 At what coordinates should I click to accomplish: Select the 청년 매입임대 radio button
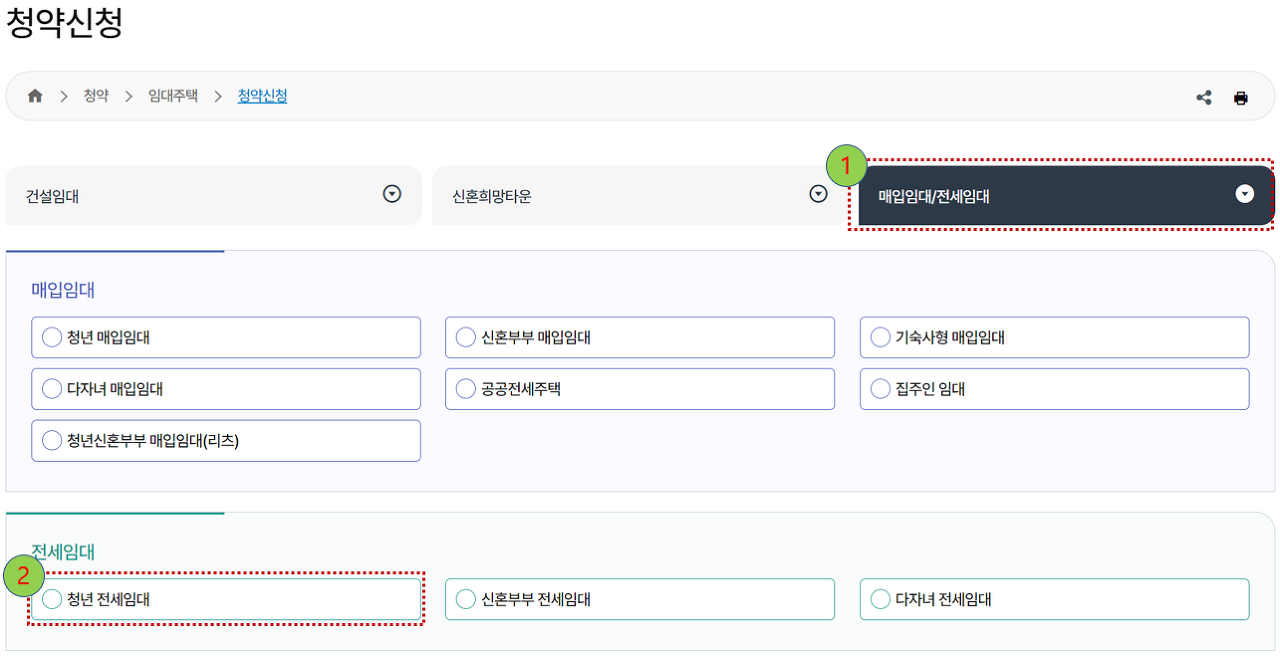click(51, 337)
